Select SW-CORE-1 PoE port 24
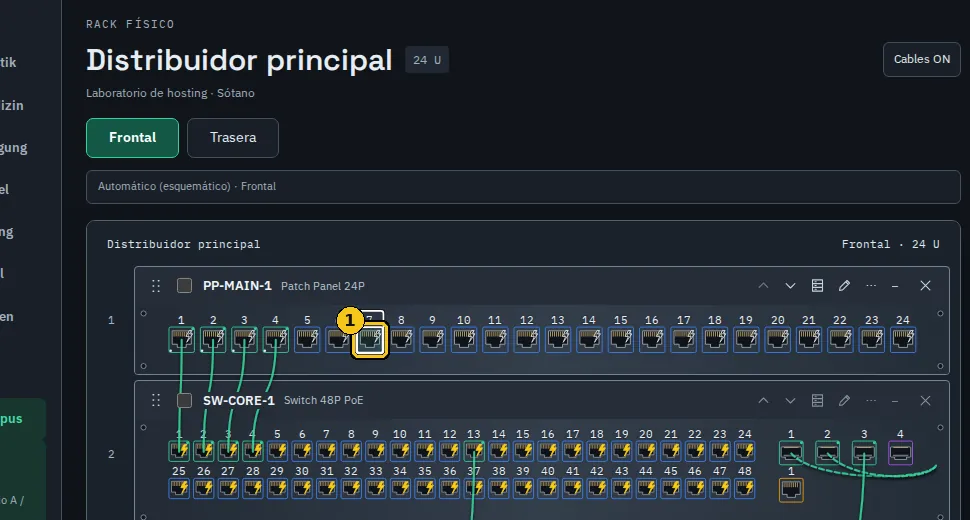 [x=744, y=451]
